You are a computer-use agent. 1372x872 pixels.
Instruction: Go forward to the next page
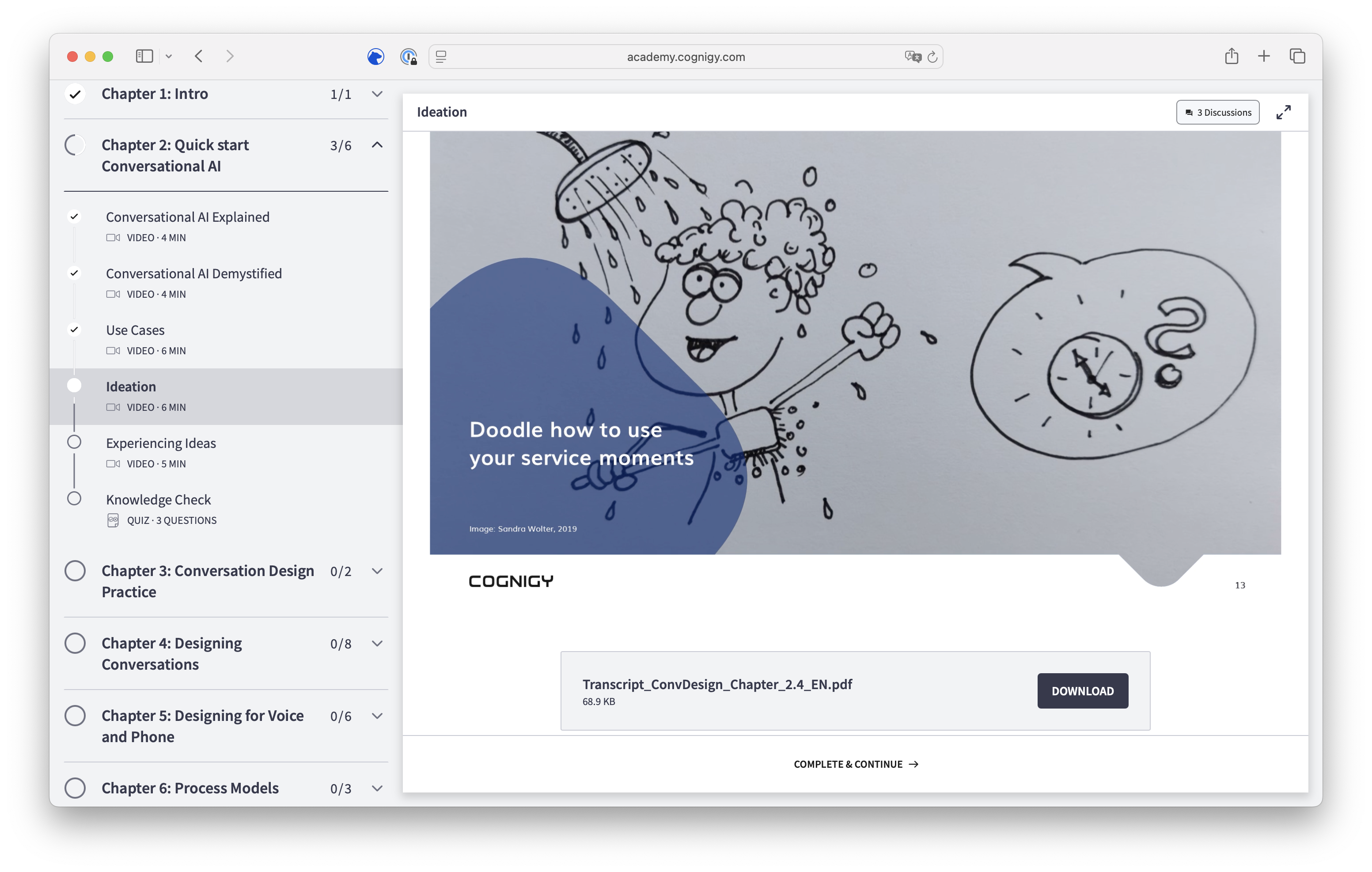click(230, 56)
